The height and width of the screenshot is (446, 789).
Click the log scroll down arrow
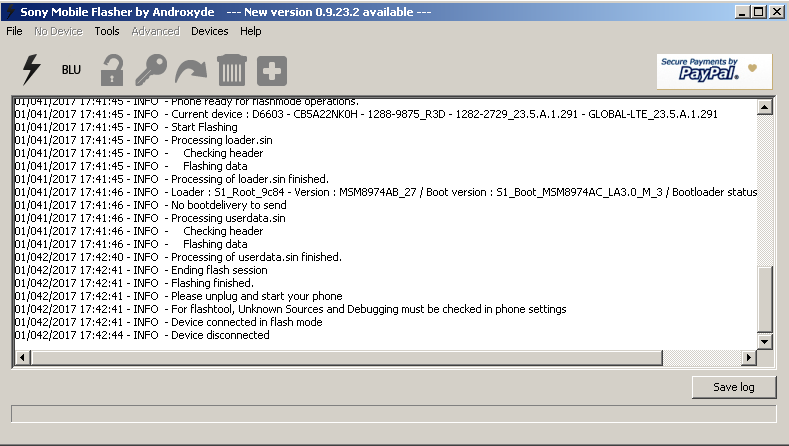pyautogui.click(x=765, y=342)
